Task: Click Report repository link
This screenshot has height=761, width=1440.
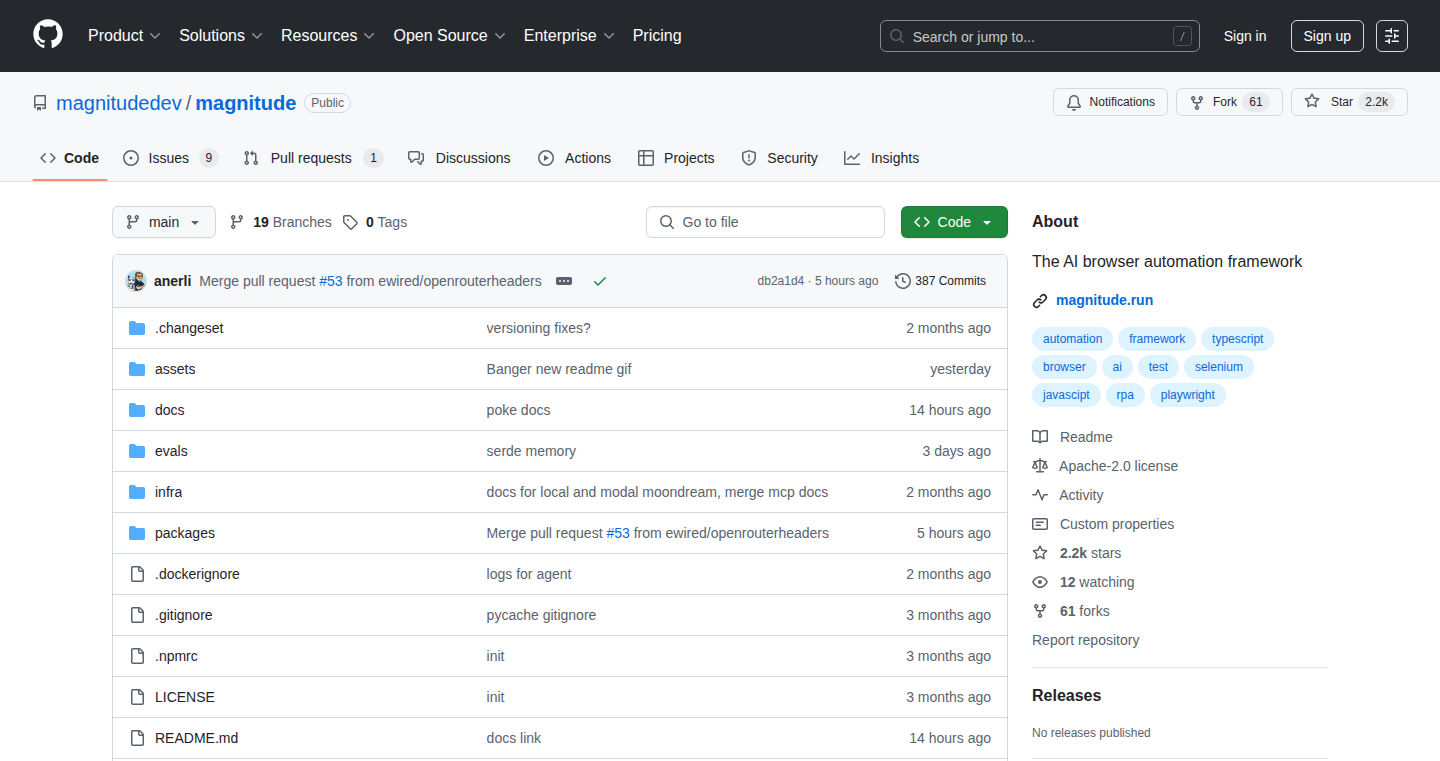Action: pos(1085,640)
